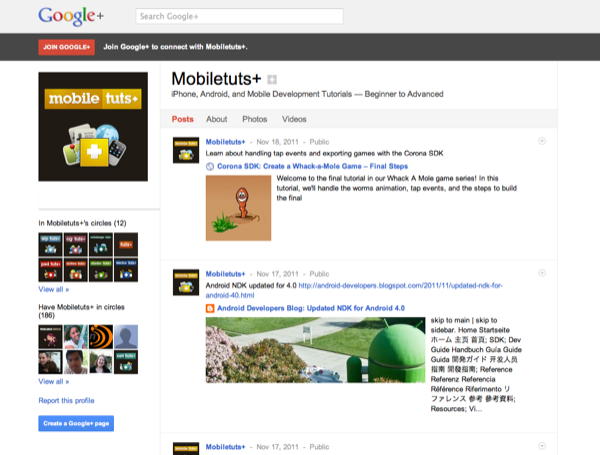600x455 pixels.
Task: Select the Posts tab
Action: coord(183,119)
